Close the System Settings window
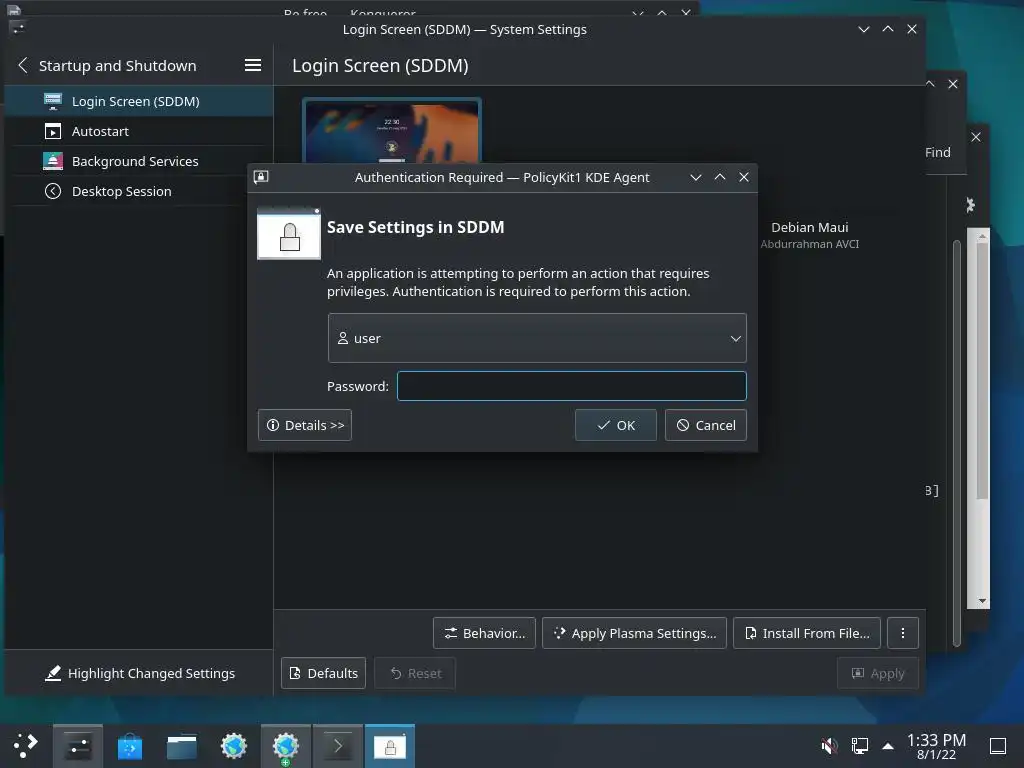The height and width of the screenshot is (768, 1024). coord(912,29)
